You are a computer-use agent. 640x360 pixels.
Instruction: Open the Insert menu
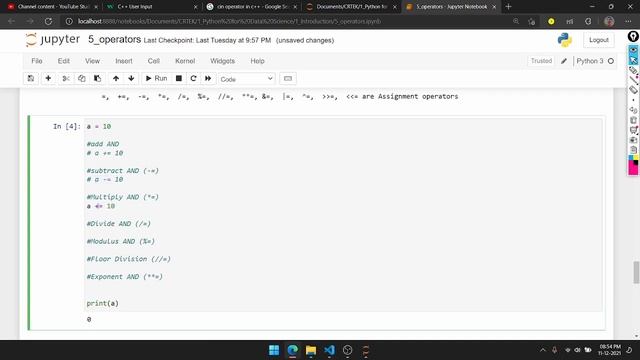pyautogui.click(x=124, y=61)
